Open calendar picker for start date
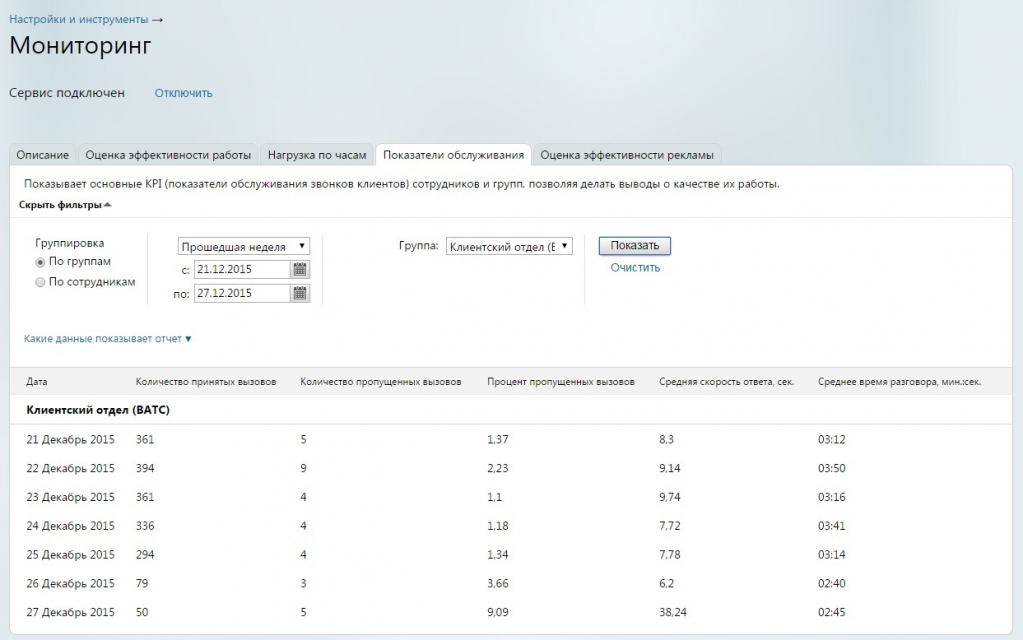The width and height of the screenshot is (1023, 640). 300,269
